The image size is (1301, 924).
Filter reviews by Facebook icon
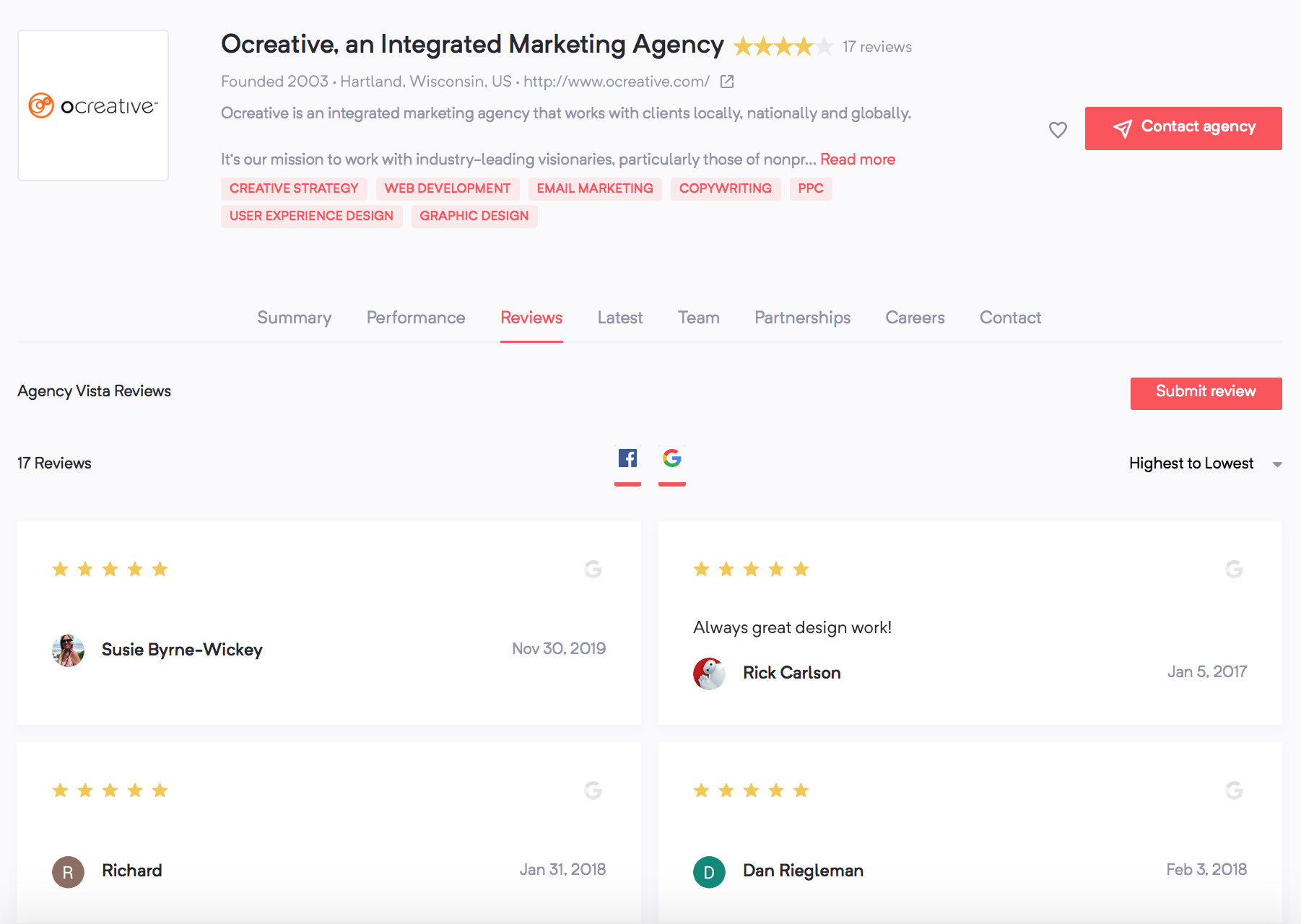tap(627, 458)
